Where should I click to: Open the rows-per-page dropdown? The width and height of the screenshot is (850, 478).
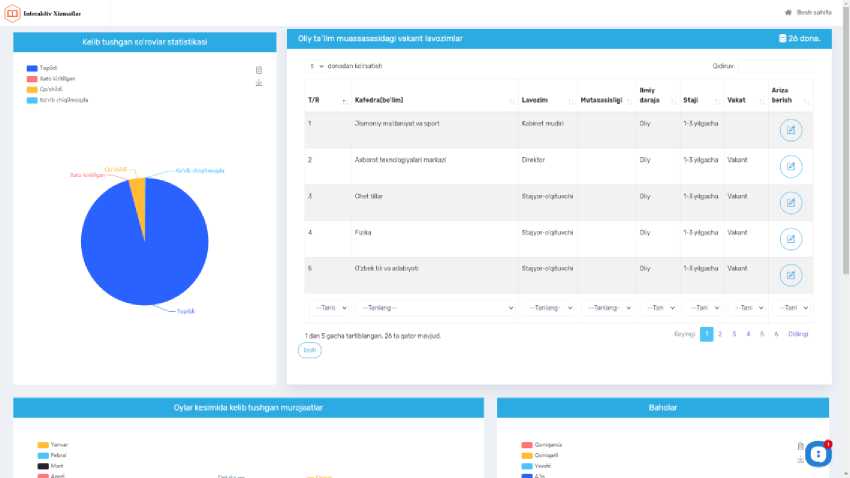click(x=312, y=66)
